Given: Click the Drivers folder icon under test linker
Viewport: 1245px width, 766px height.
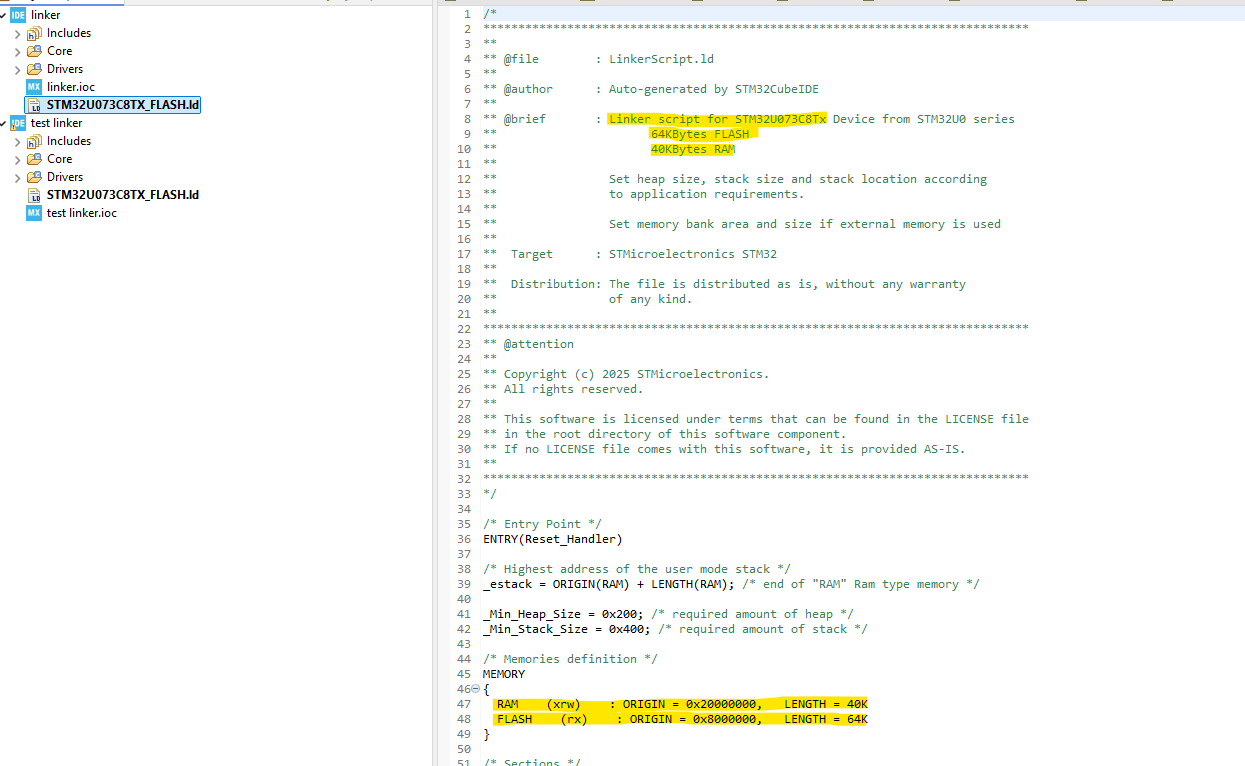Looking at the screenshot, I should [36, 176].
